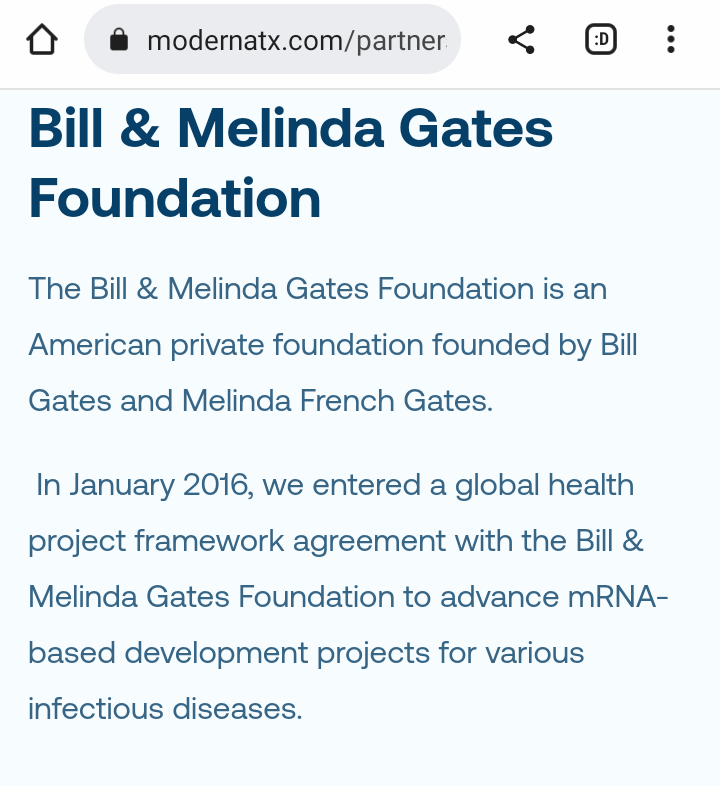Open the tab switcher
This screenshot has width=720, height=786.
(601, 40)
